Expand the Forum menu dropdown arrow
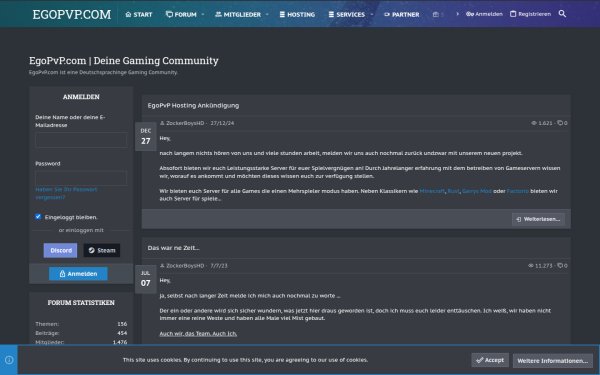Image resolution: width=600 pixels, height=375 pixels. [x=203, y=15]
